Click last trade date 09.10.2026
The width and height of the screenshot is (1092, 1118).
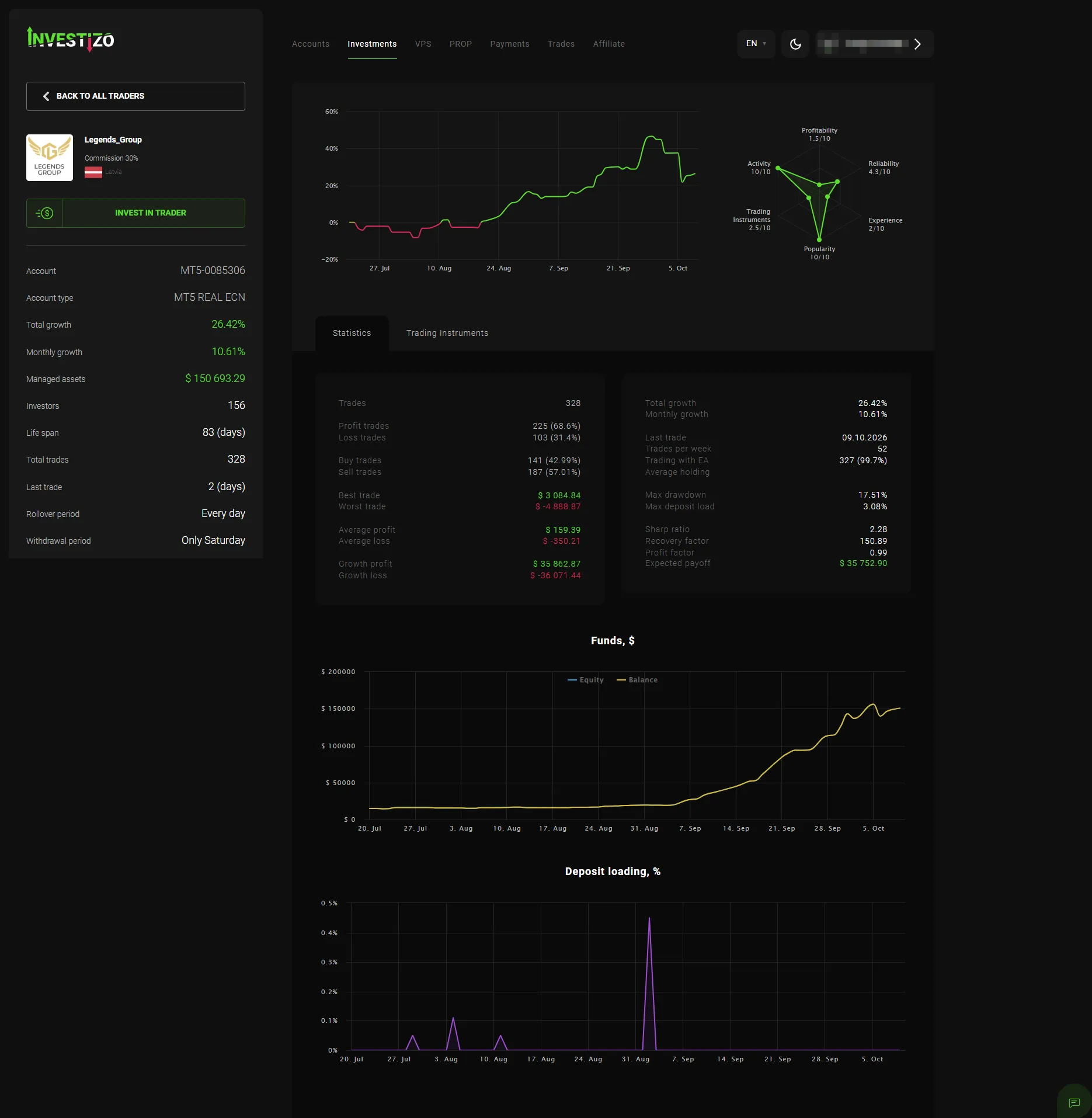pyautogui.click(x=864, y=438)
